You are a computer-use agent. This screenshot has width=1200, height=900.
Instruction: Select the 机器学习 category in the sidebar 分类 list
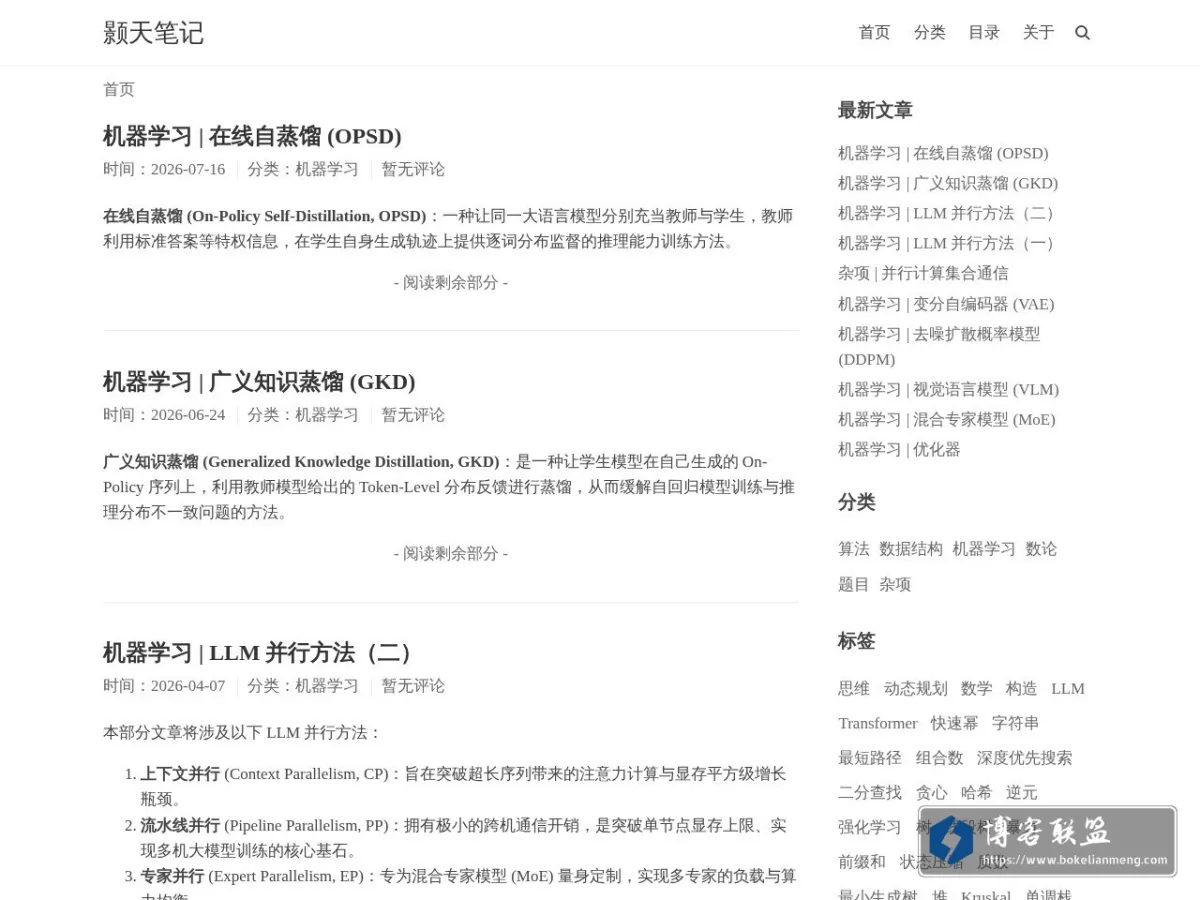[984, 549]
